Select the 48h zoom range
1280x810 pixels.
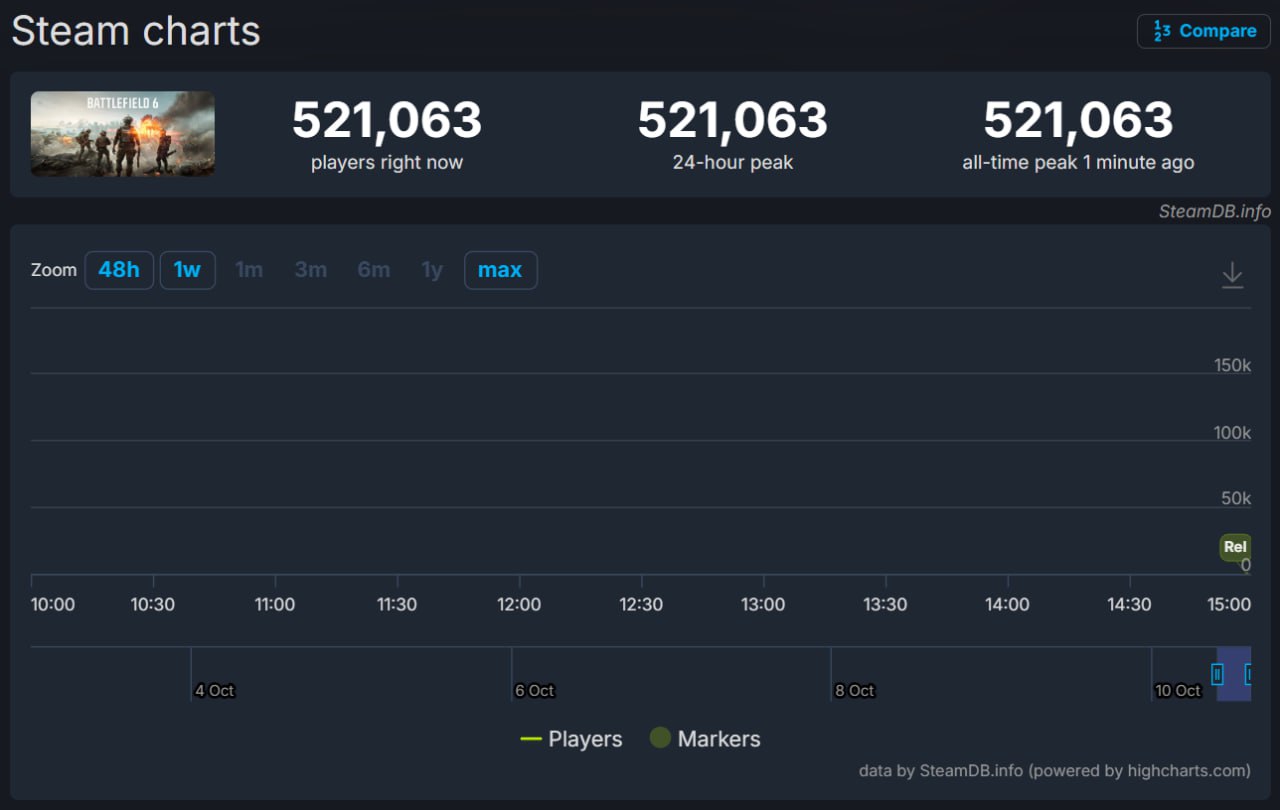[x=119, y=270]
